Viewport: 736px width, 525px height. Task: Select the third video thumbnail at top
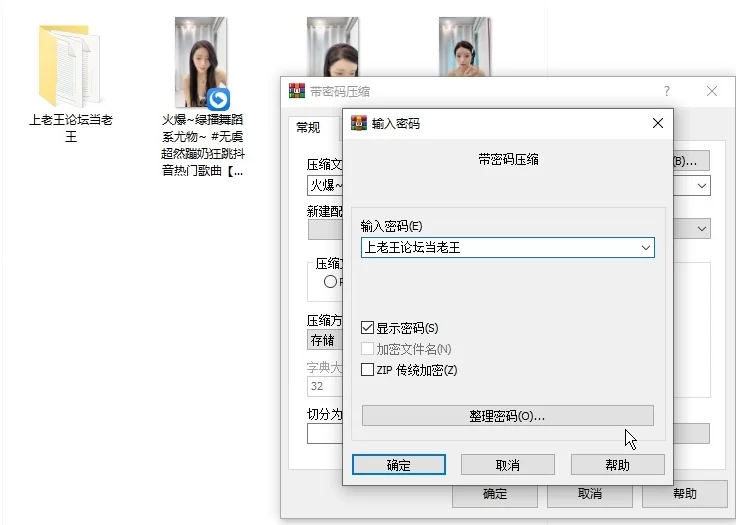point(465,46)
